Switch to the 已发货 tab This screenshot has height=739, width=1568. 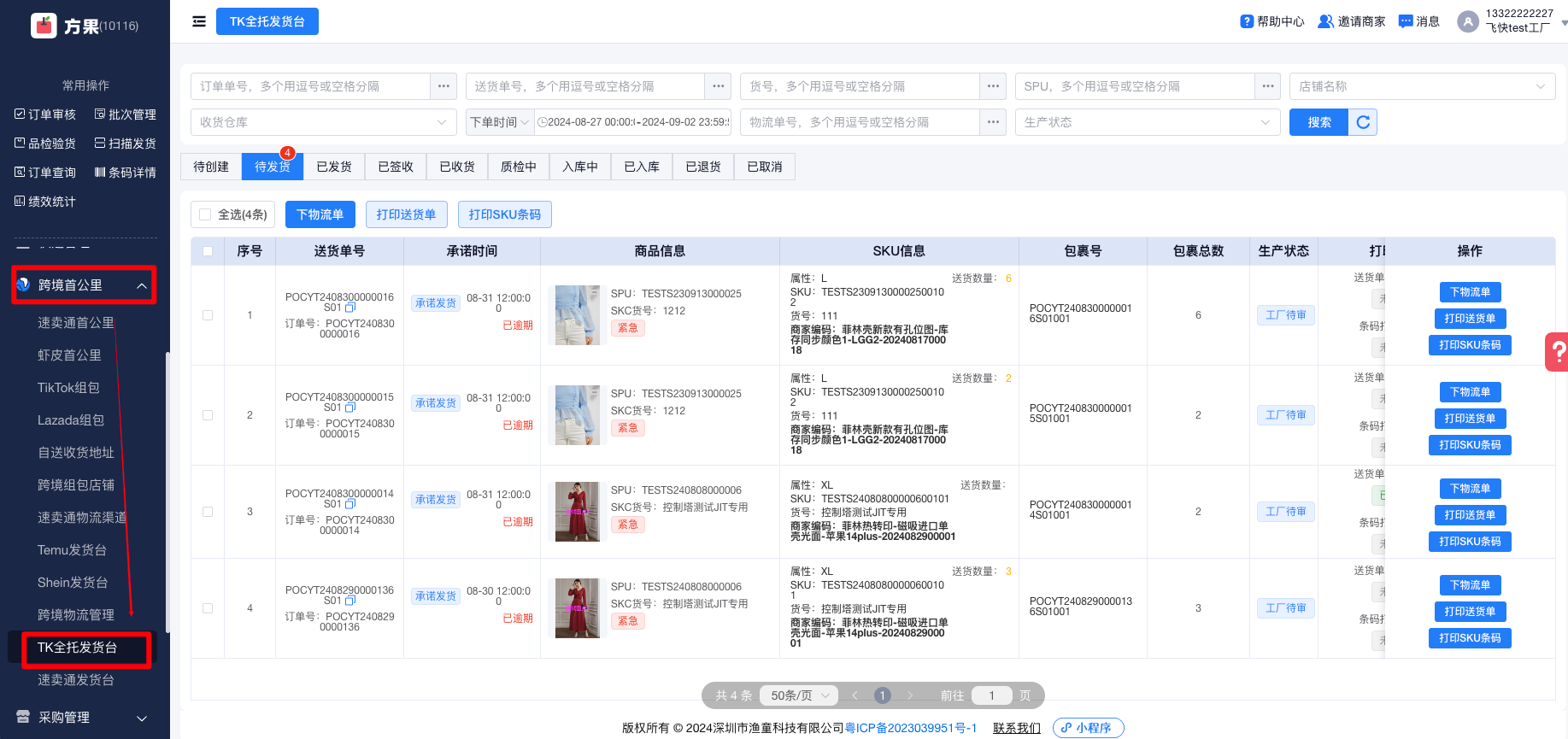pos(334,167)
